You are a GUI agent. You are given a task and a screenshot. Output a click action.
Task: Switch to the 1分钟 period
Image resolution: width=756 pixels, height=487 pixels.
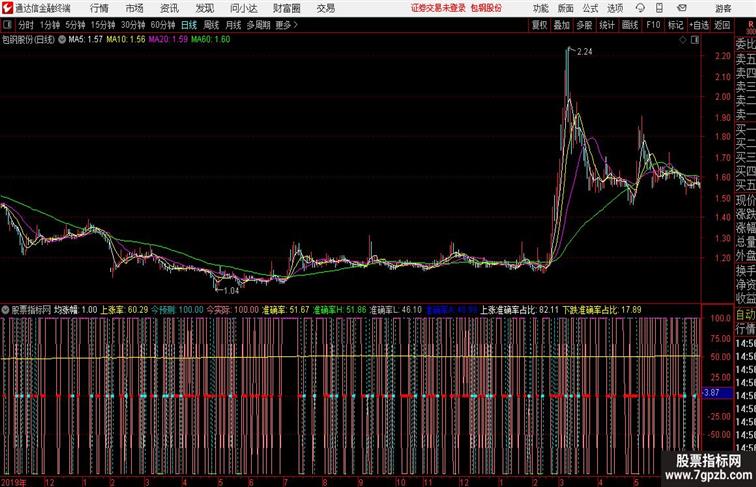click(x=50, y=25)
